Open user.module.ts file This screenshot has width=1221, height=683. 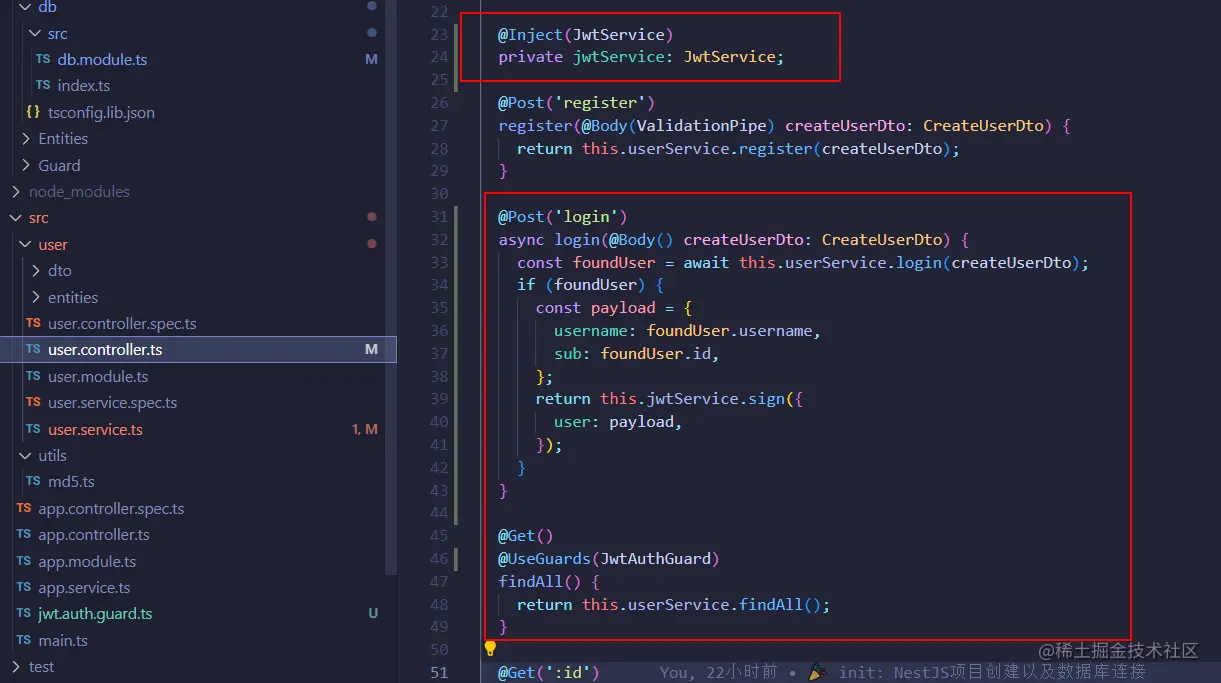[x=98, y=377]
